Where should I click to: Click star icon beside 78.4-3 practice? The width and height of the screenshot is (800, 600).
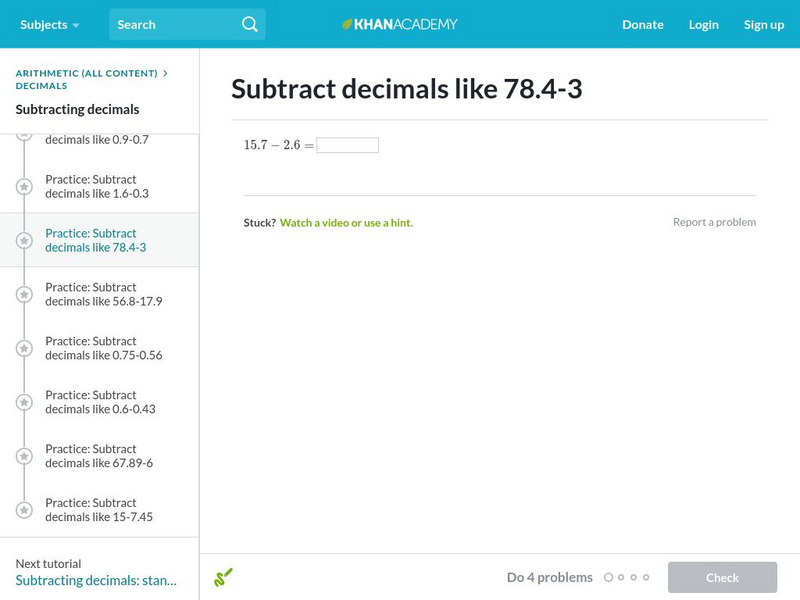pos(24,241)
